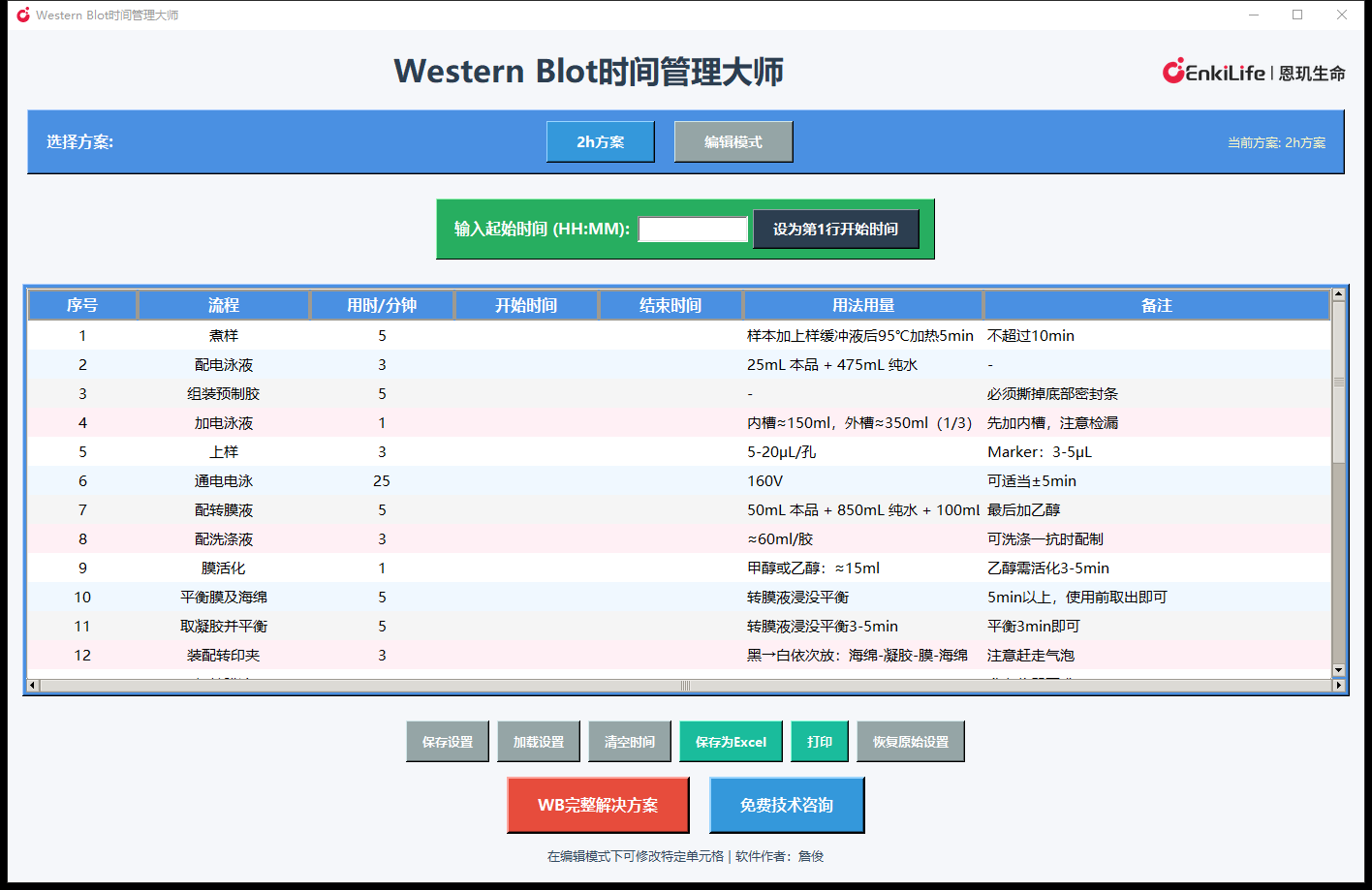Click the 用时/分钟 column header
The width and height of the screenshot is (1372, 890).
tap(382, 305)
